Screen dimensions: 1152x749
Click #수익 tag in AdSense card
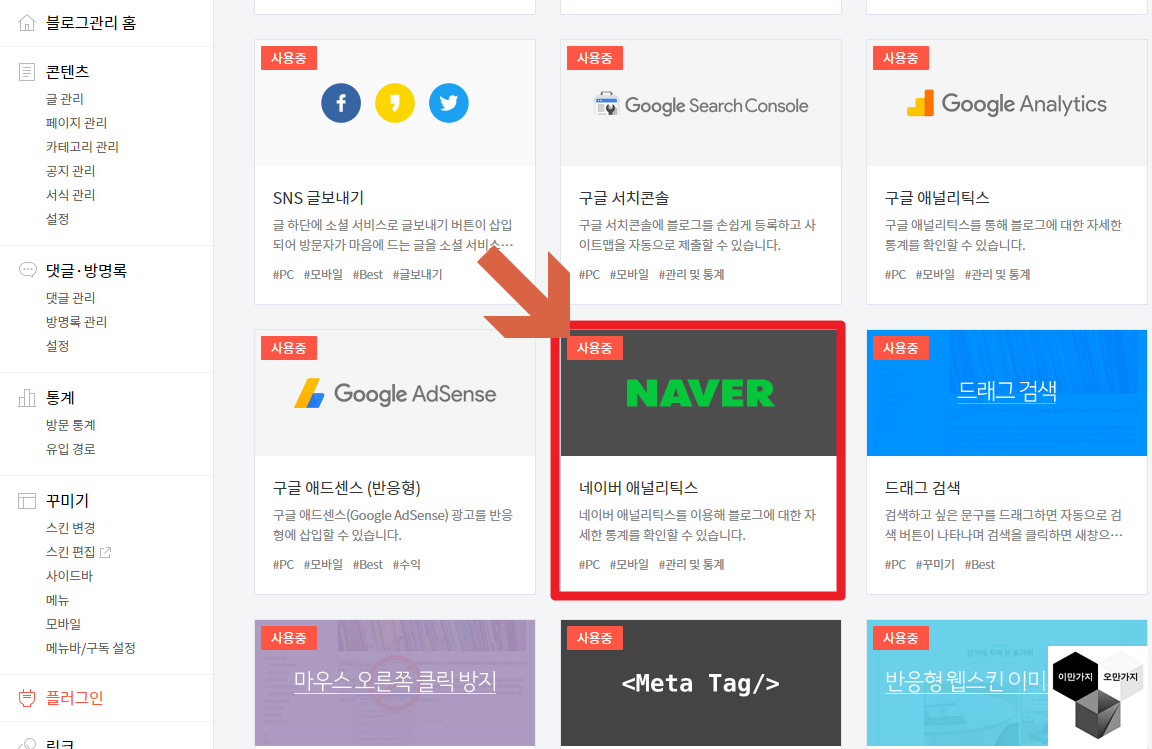click(406, 565)
